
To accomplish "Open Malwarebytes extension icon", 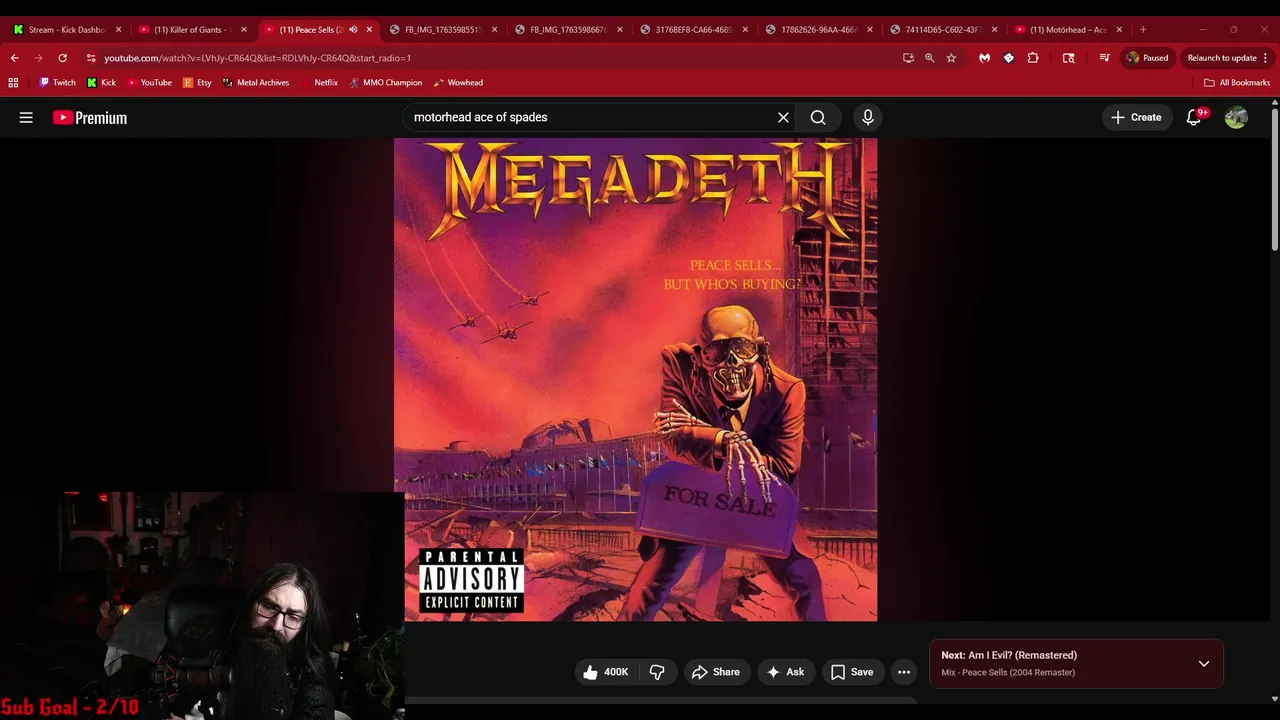I will click(984, 58).
